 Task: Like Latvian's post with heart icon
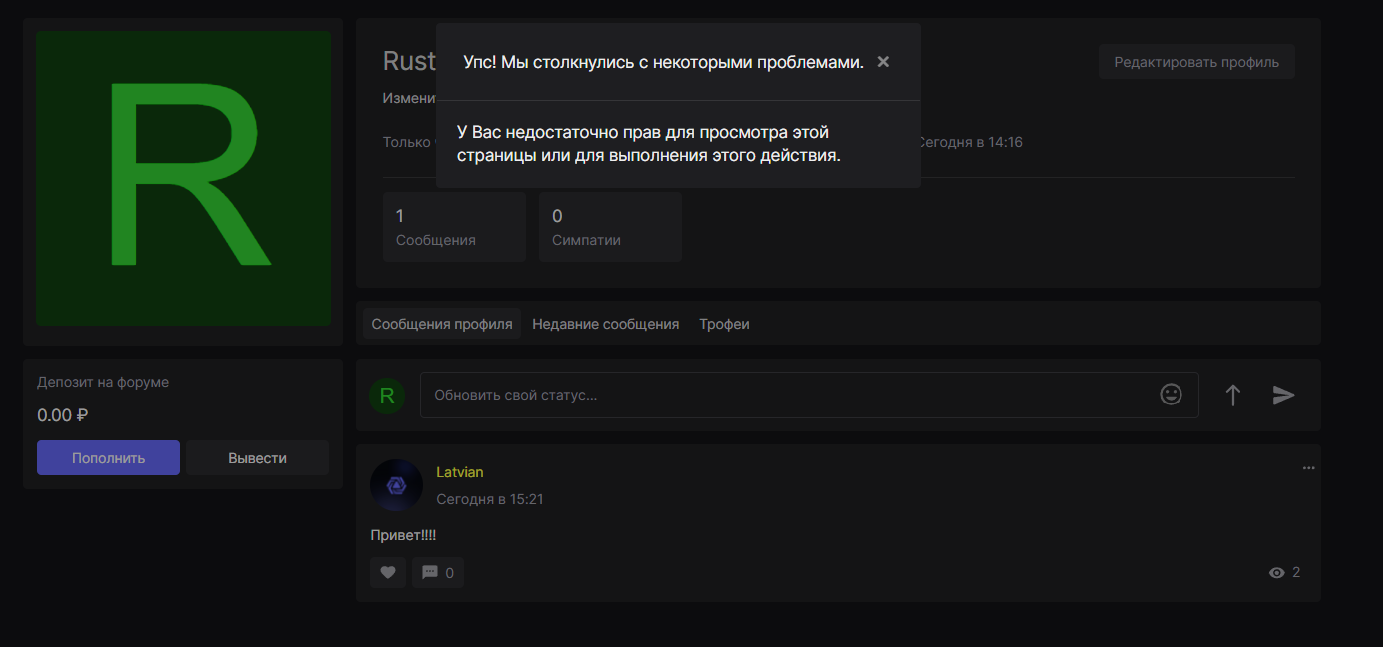pos(388,573)
